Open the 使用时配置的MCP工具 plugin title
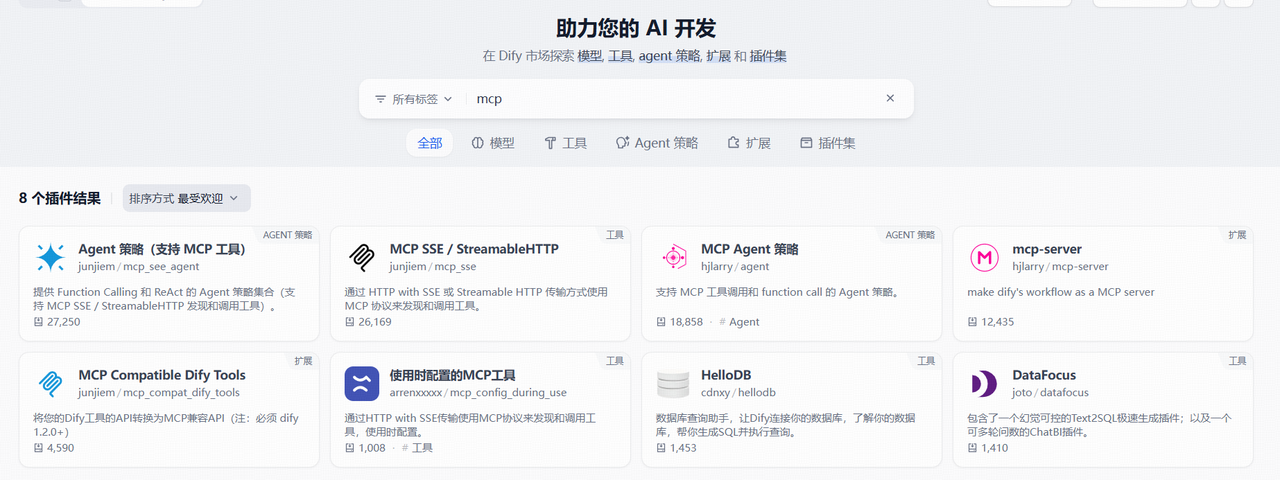 453,375
